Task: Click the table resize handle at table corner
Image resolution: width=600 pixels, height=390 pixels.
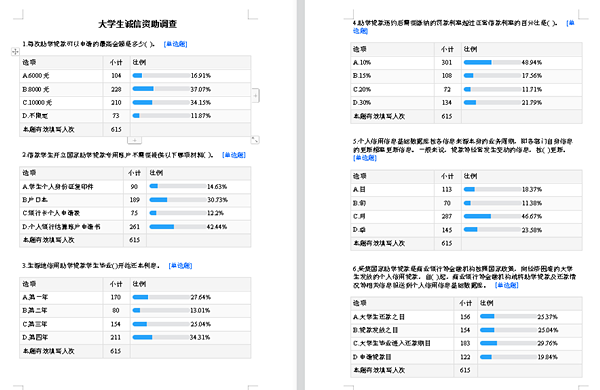Action: coord(255,140)
